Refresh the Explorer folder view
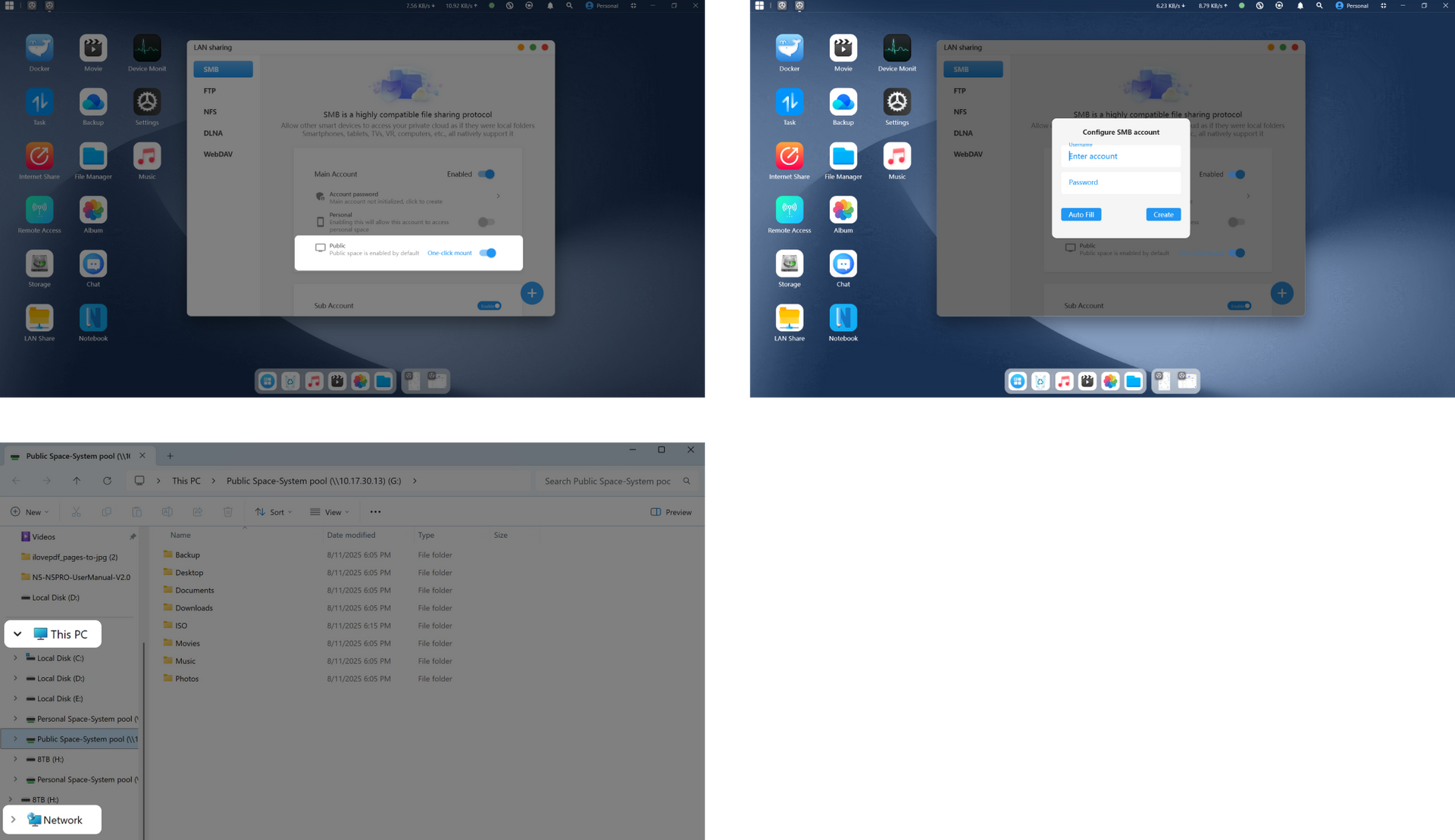This screenshot has height=840, width=1455. click(107, 481)
